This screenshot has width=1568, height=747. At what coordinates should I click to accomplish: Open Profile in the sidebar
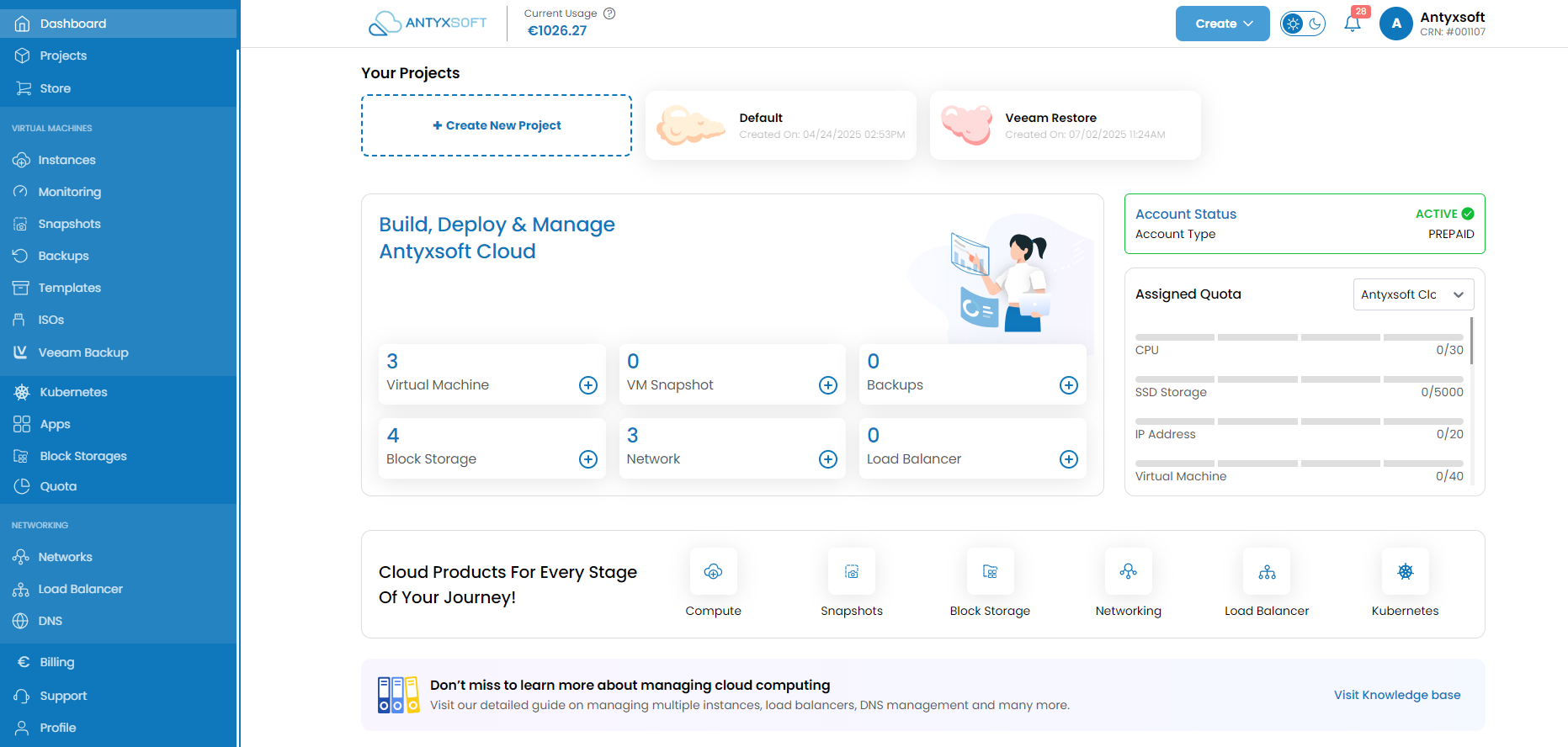[118, 728]
